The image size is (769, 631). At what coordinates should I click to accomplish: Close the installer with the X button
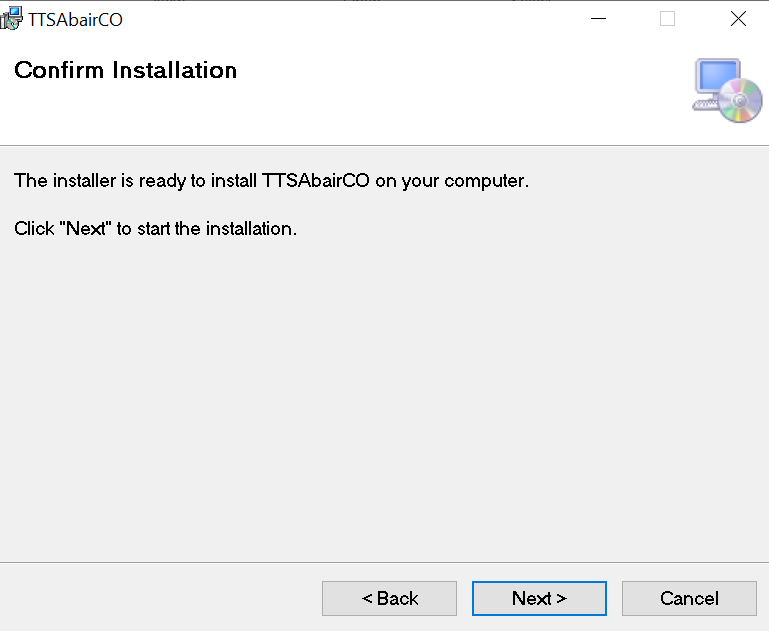click(738, 18)
